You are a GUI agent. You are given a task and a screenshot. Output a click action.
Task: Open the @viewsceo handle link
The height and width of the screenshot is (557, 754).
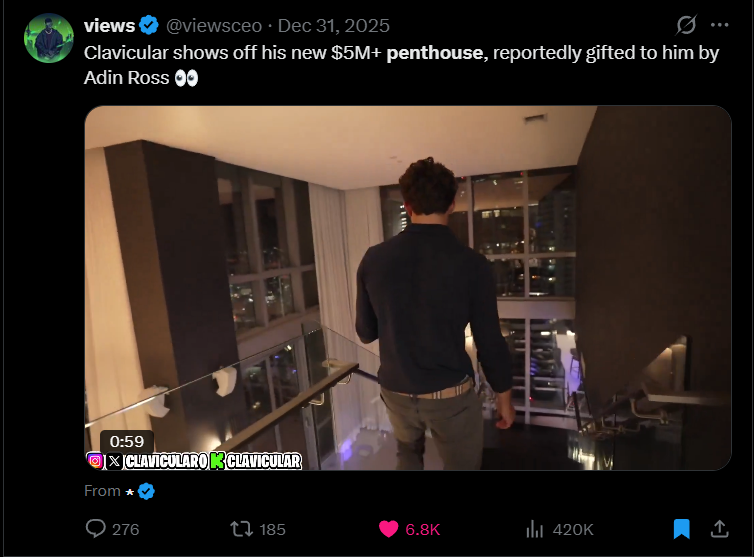click(x=214, y=25)
